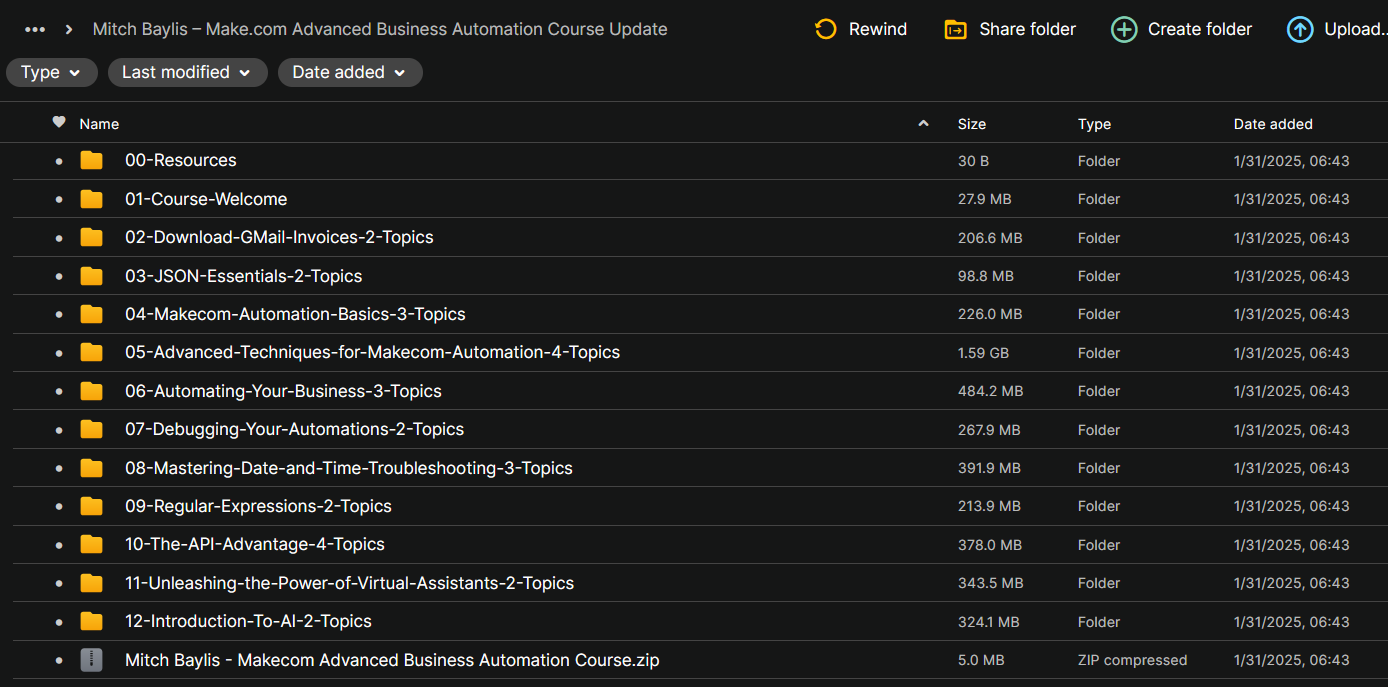
Task: Click the Upload arrow icon
Action: point(1300,29)
